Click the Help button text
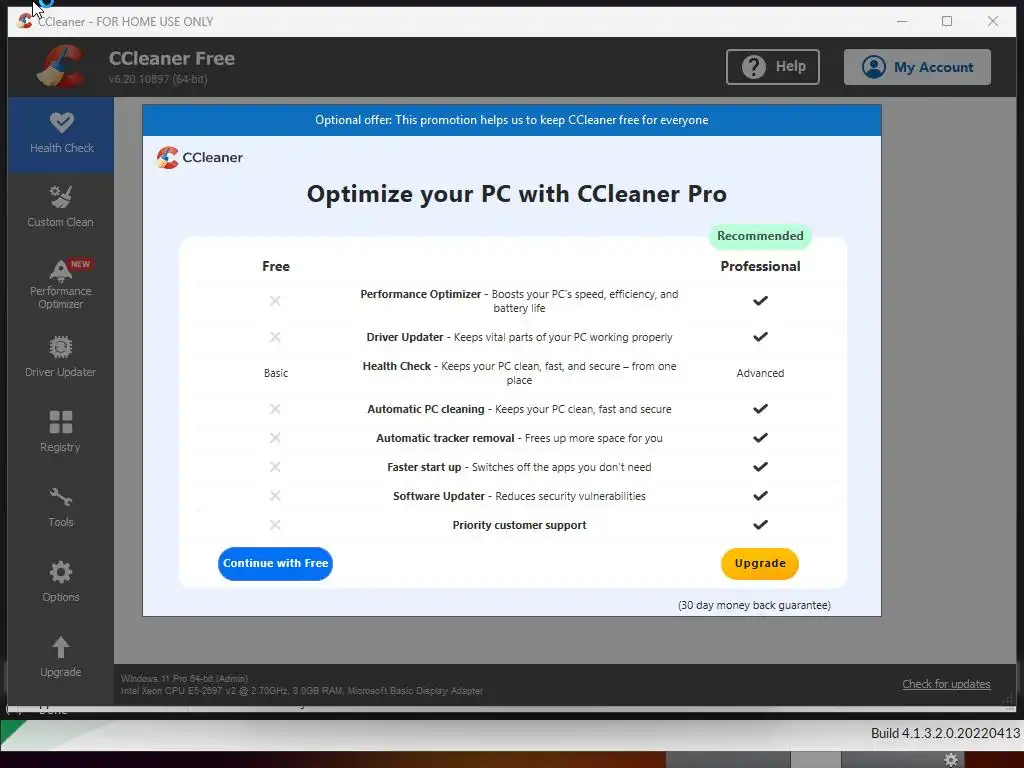 point(791,67)
